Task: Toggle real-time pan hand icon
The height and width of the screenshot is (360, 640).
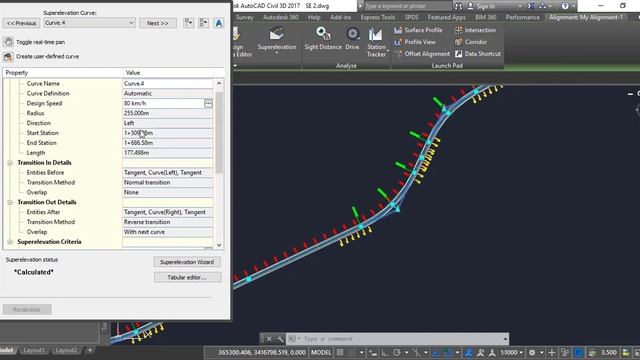Action: pyautogui.click(x=8, y=42)
